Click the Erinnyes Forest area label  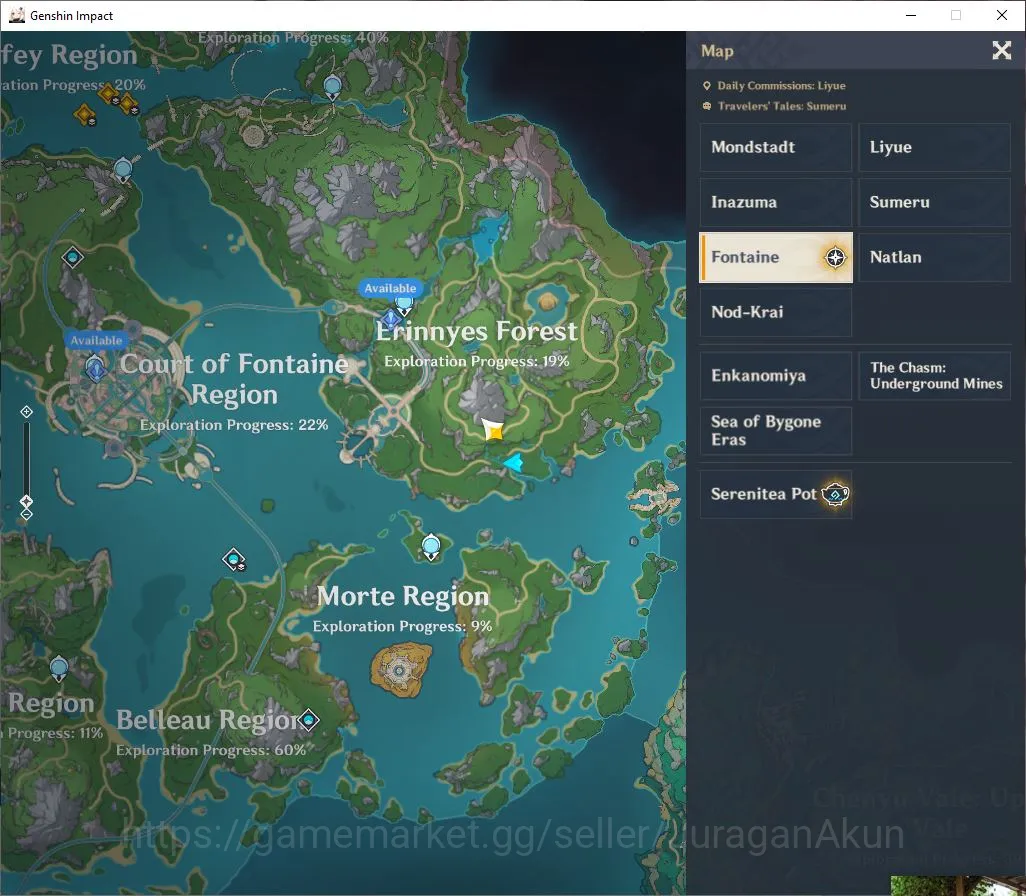click(476, 331)
